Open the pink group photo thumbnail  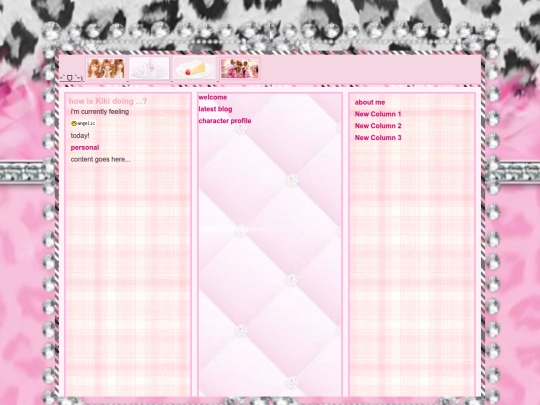(240, 68)
